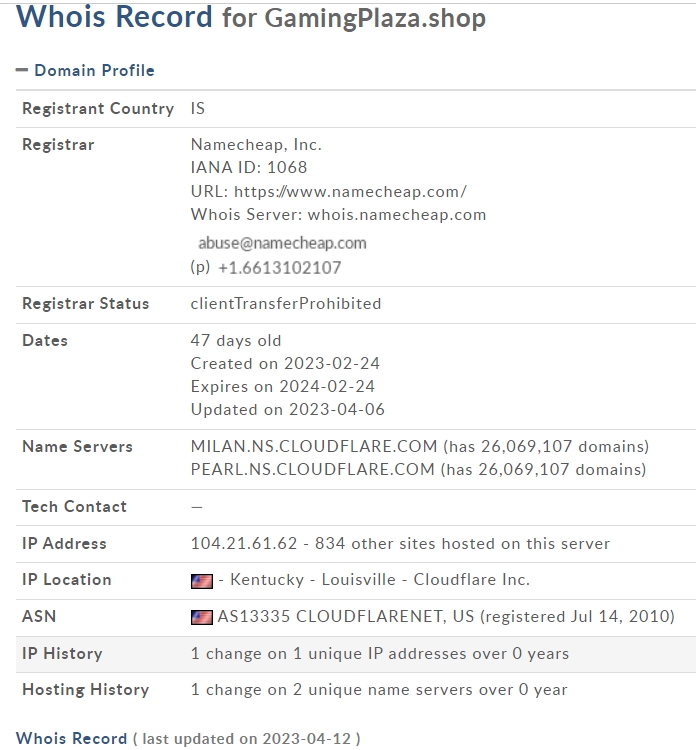The height and width of the screenshot is (750, 696).
Task: Click the Tech Contact label
Action: (74, 506)
